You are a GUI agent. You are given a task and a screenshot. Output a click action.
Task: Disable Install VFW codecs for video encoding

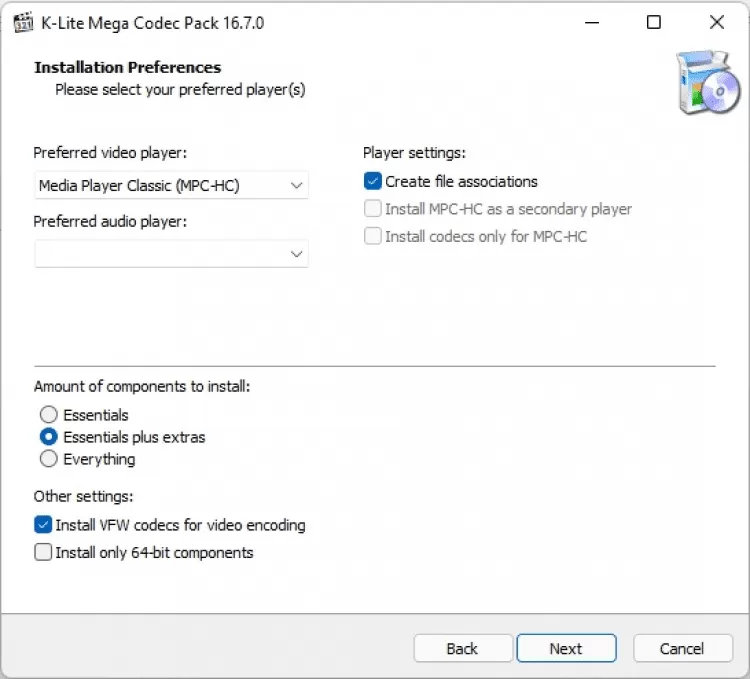[x=43, y=525]
